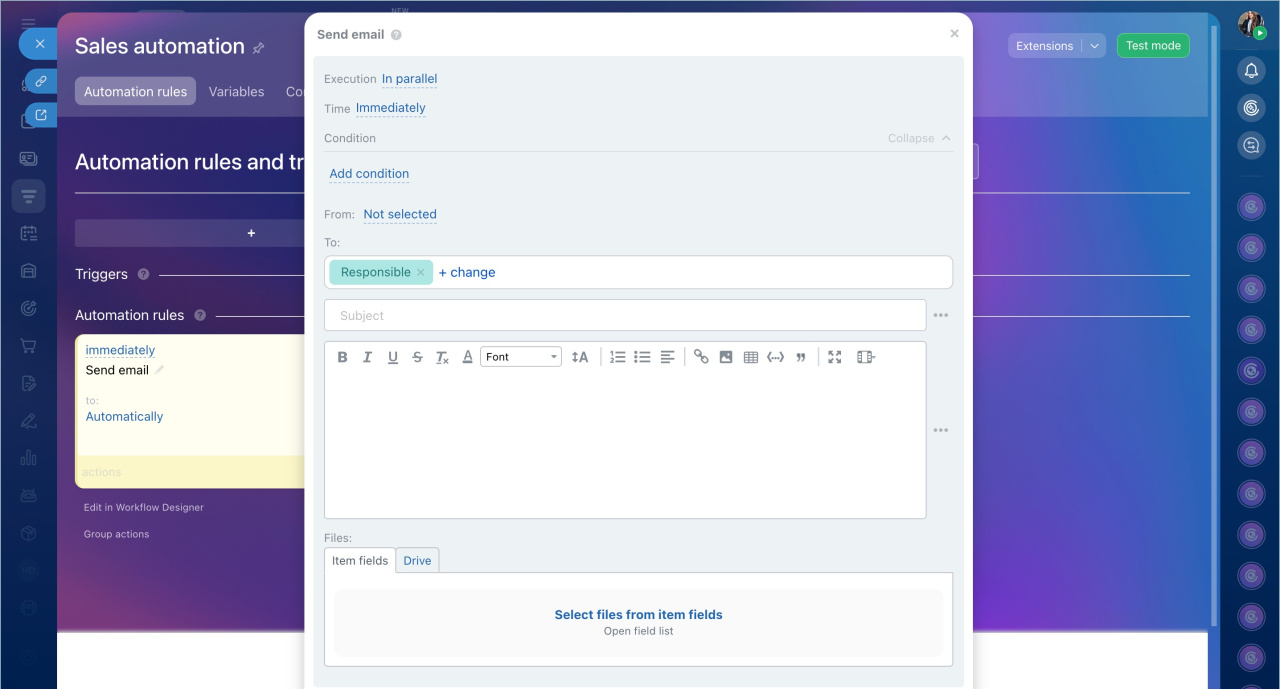Click the Add condition link
Viewport: 1280px width, 689px height.
pyautogui.click(x=369, y=173)
